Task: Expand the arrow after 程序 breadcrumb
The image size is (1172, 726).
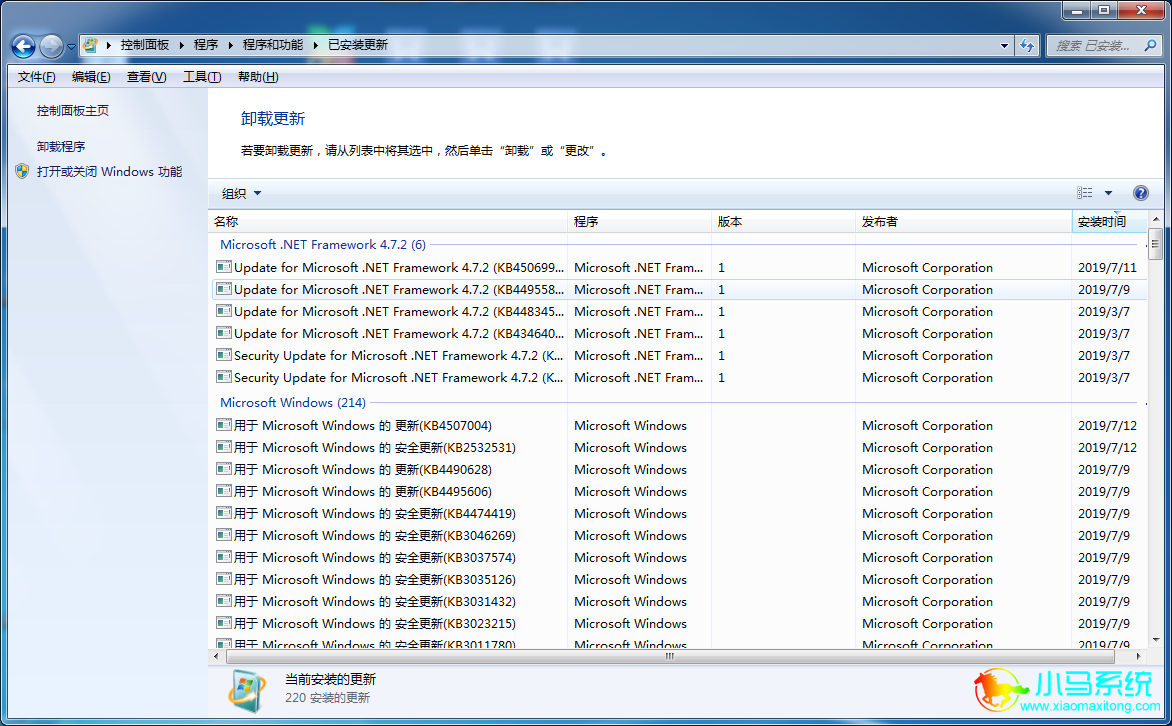Action: (231, 45)
